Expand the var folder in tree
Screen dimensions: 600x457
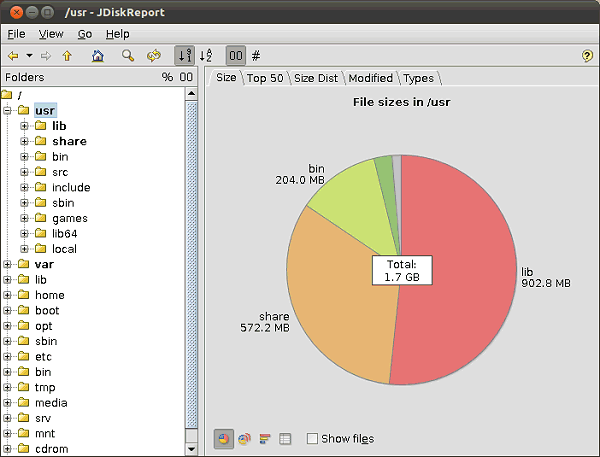[7, 264]
